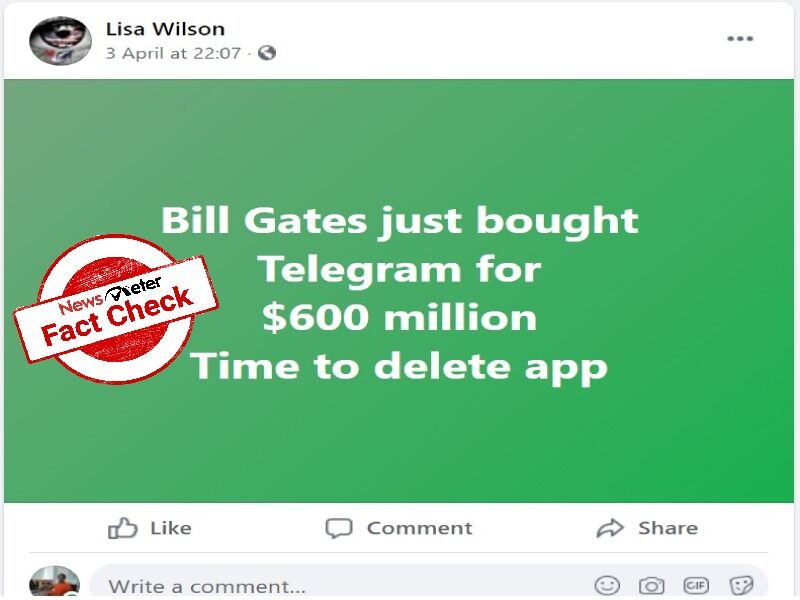Open the emoji picker in comment box
Viewport: 800px width, 600px height.
pos(607,585)
